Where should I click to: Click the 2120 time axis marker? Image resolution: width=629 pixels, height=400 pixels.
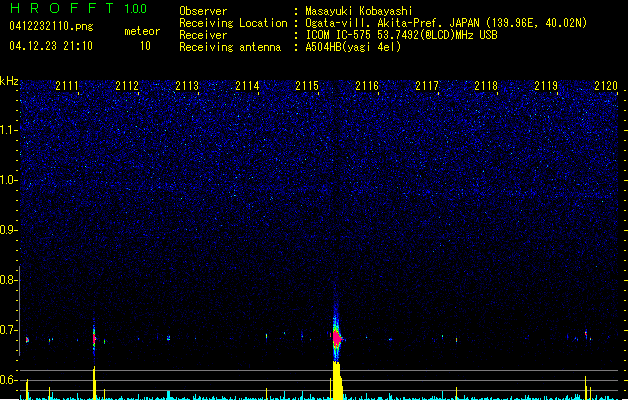[606, 86]
